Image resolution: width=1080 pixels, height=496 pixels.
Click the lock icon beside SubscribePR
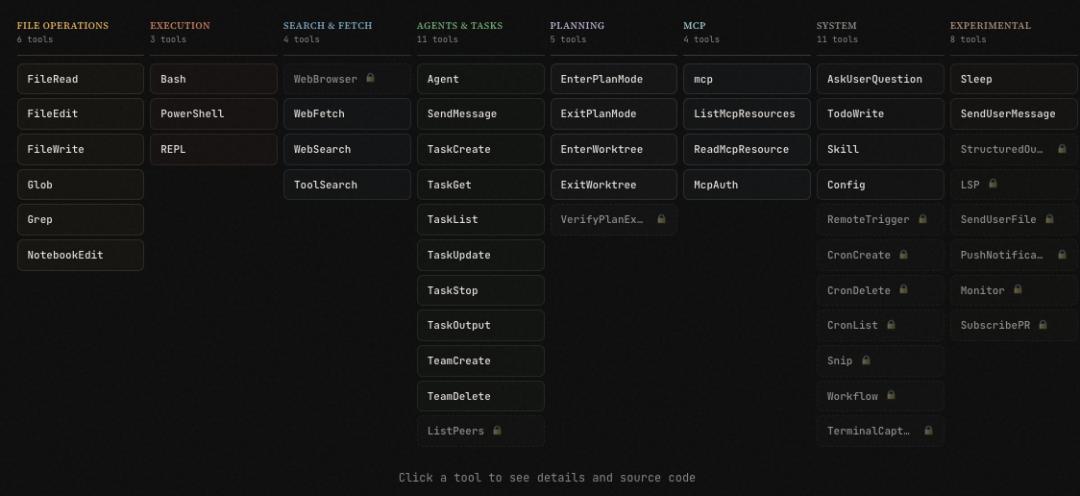click(x=1043, y=325)
